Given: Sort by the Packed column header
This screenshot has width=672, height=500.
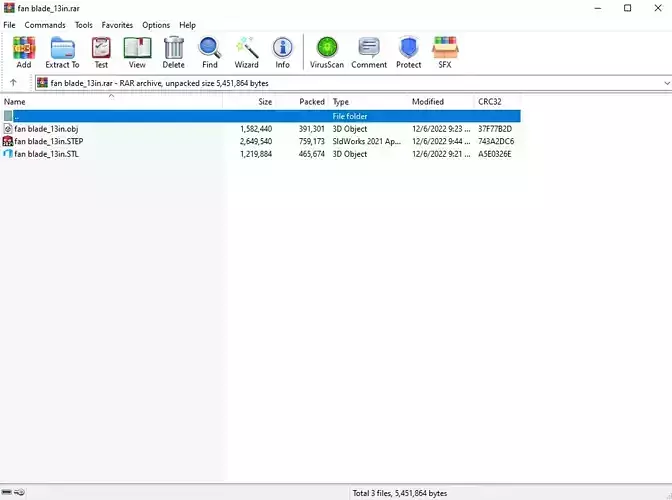Looking at the screenshot, I should click(x=302, y=102).
